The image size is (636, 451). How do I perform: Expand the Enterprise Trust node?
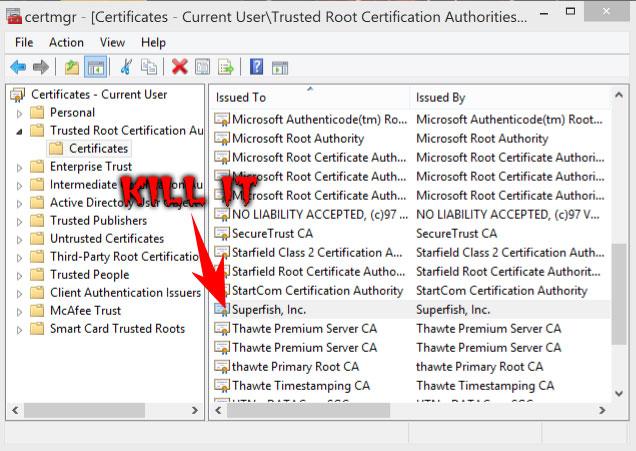coord(19,168)
